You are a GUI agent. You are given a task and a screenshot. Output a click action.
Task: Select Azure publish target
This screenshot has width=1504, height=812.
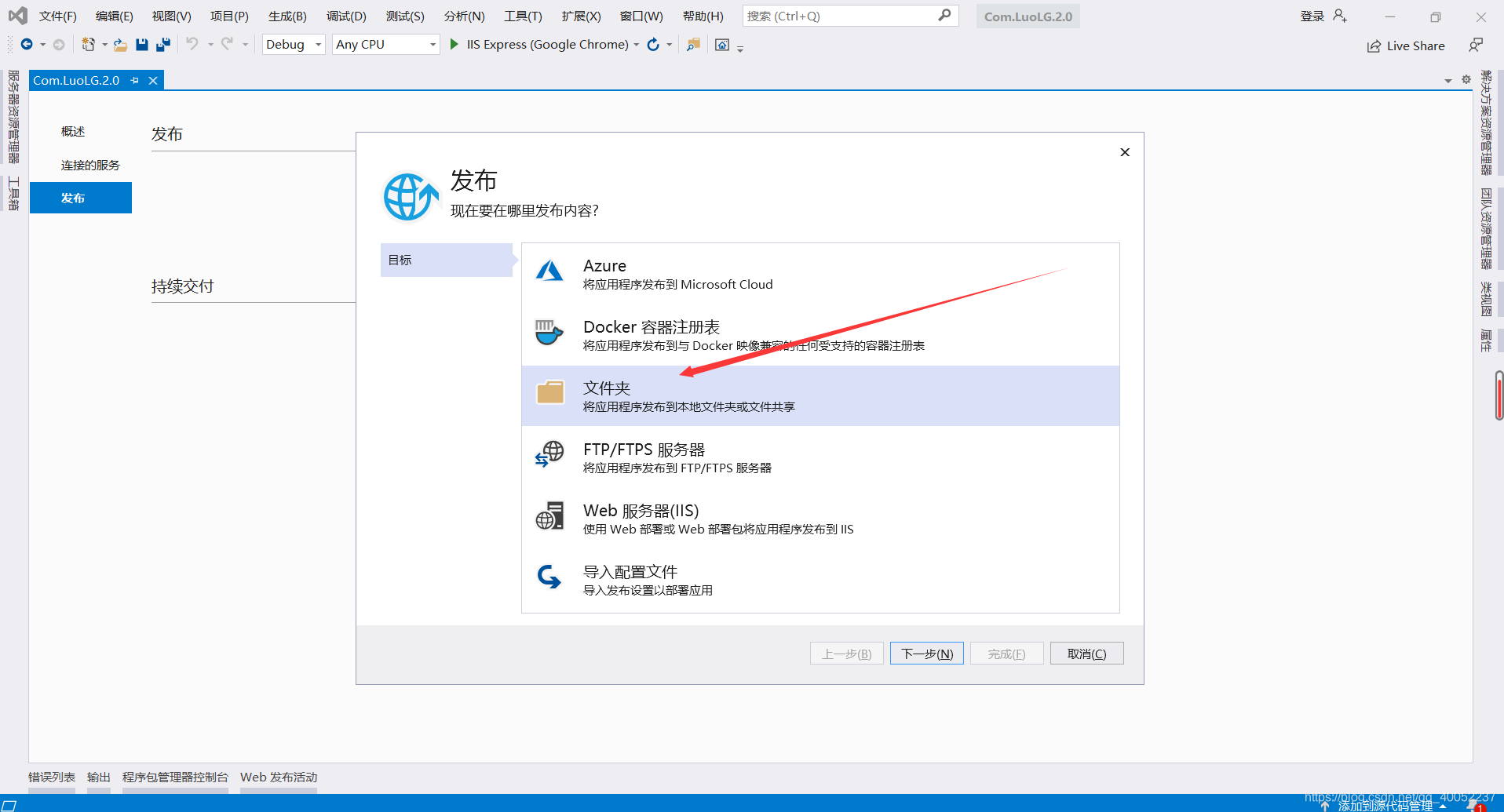(820, 274)
